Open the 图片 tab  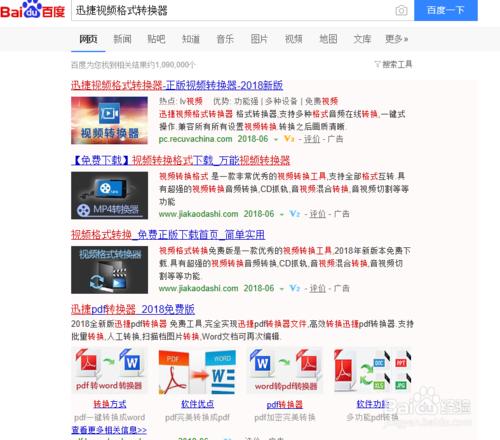click(x=259, y=39)
